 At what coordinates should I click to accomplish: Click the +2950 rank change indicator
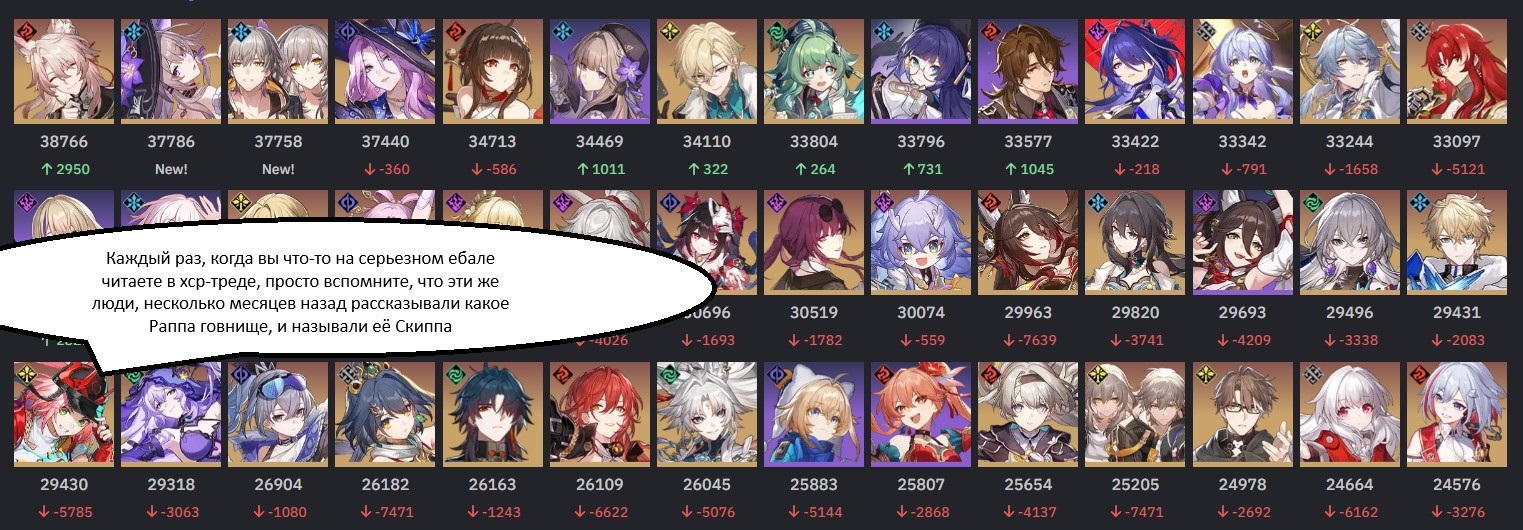64,169
